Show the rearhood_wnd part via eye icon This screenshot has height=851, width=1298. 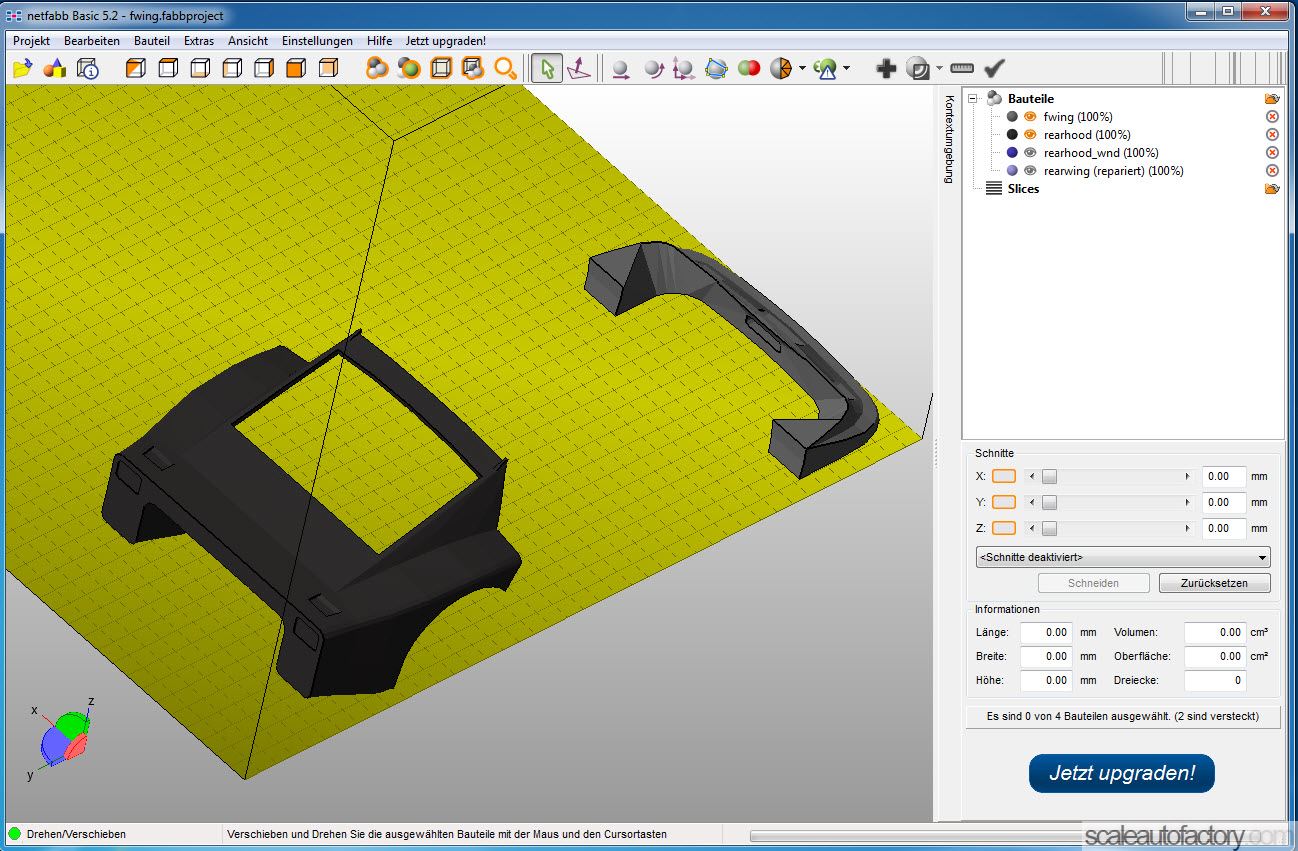(1030, 153)
